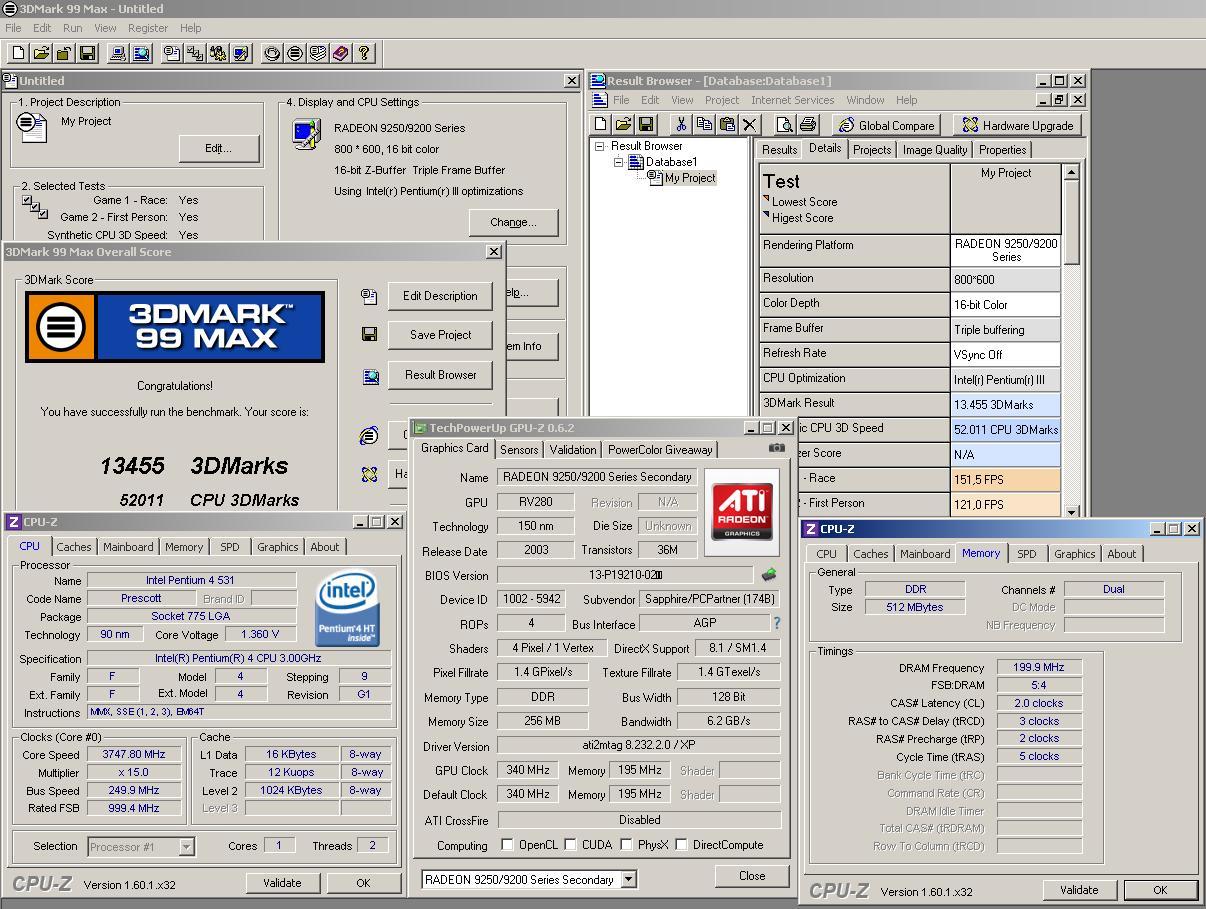Click OK in the Memory CPU-Z window
This screenshot has height=909, width=1206.
click(x=1160, y=890)
